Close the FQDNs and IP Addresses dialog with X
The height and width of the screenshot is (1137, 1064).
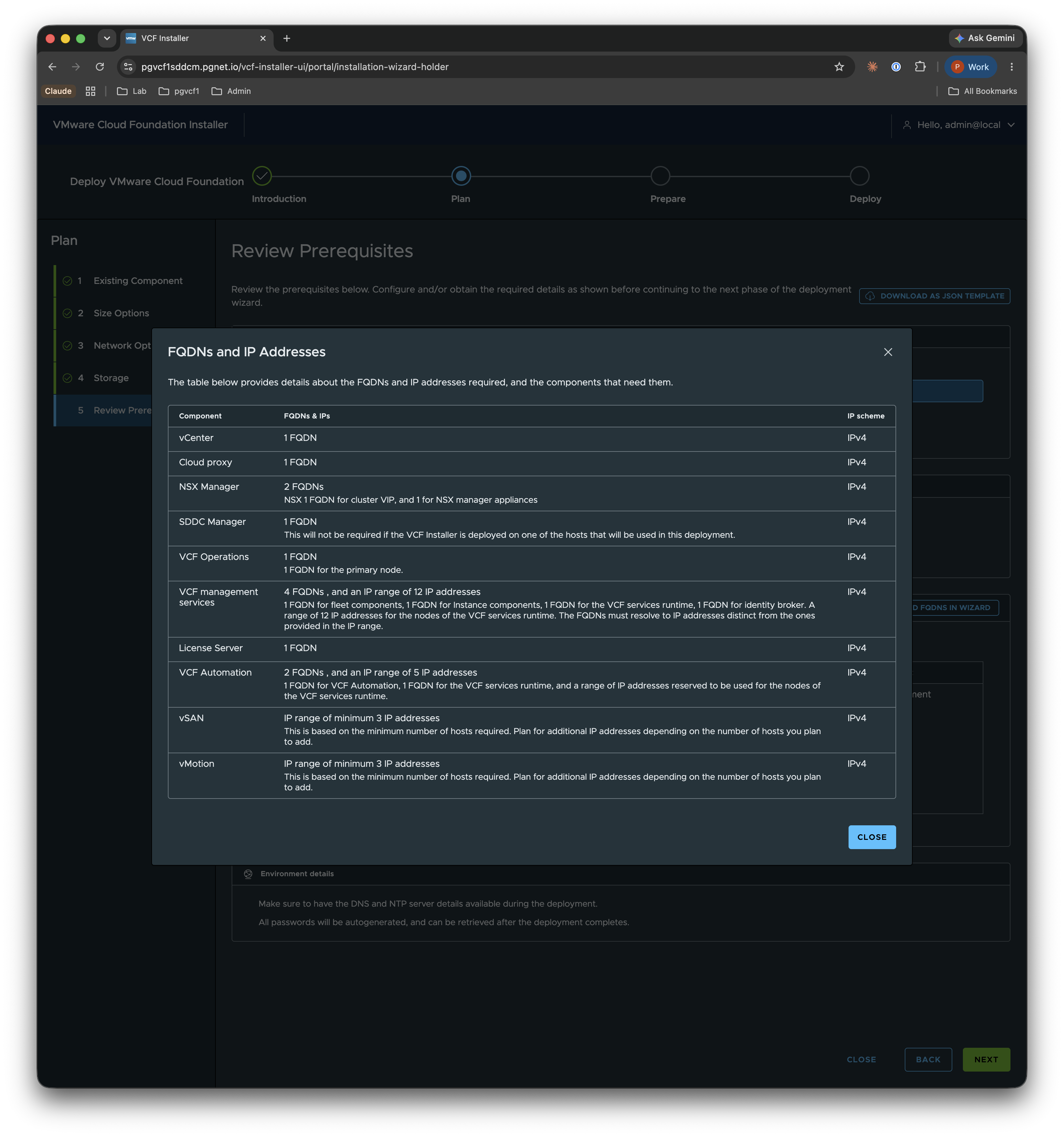tap(887, 352)
